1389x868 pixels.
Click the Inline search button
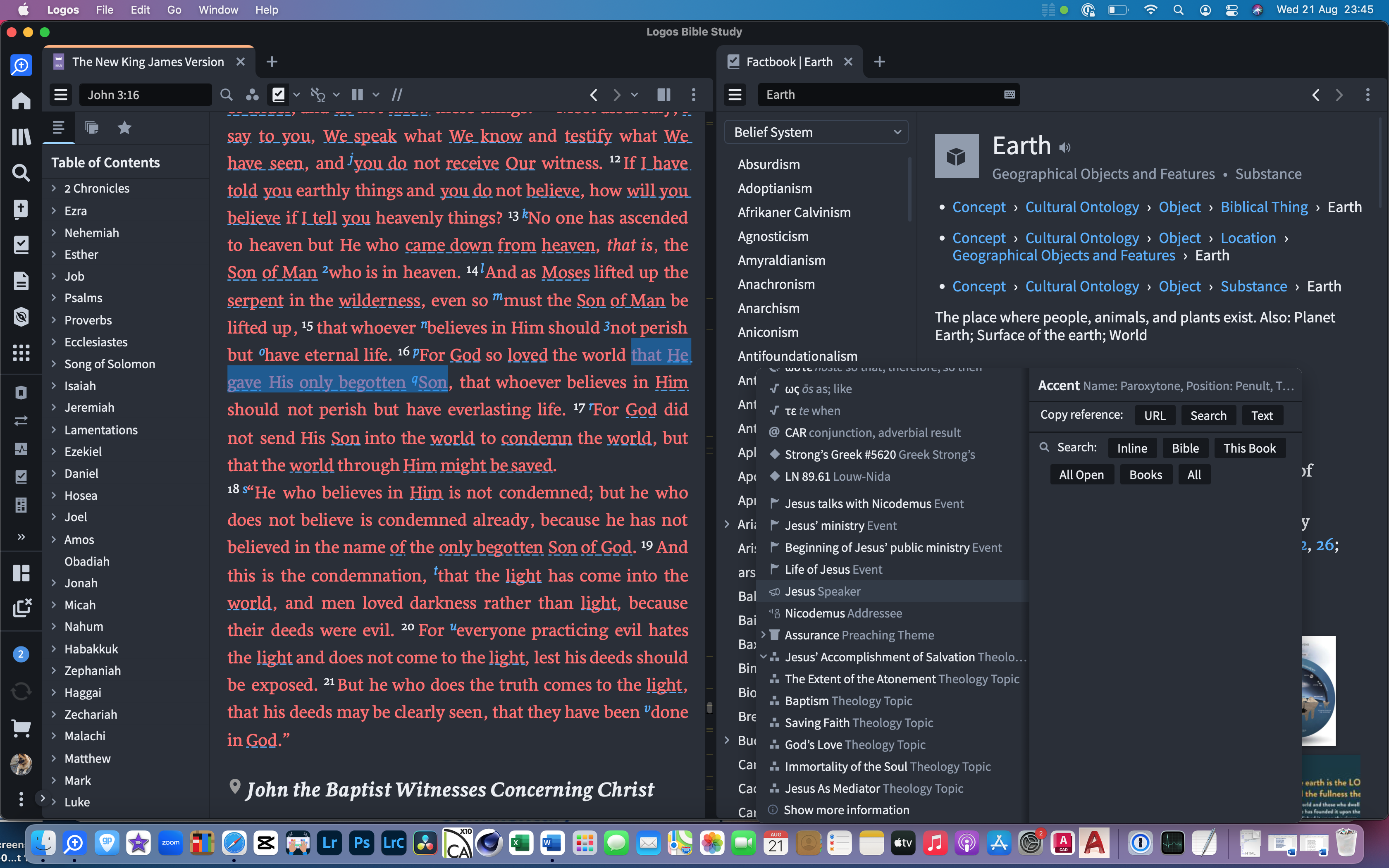point(1132,448)
